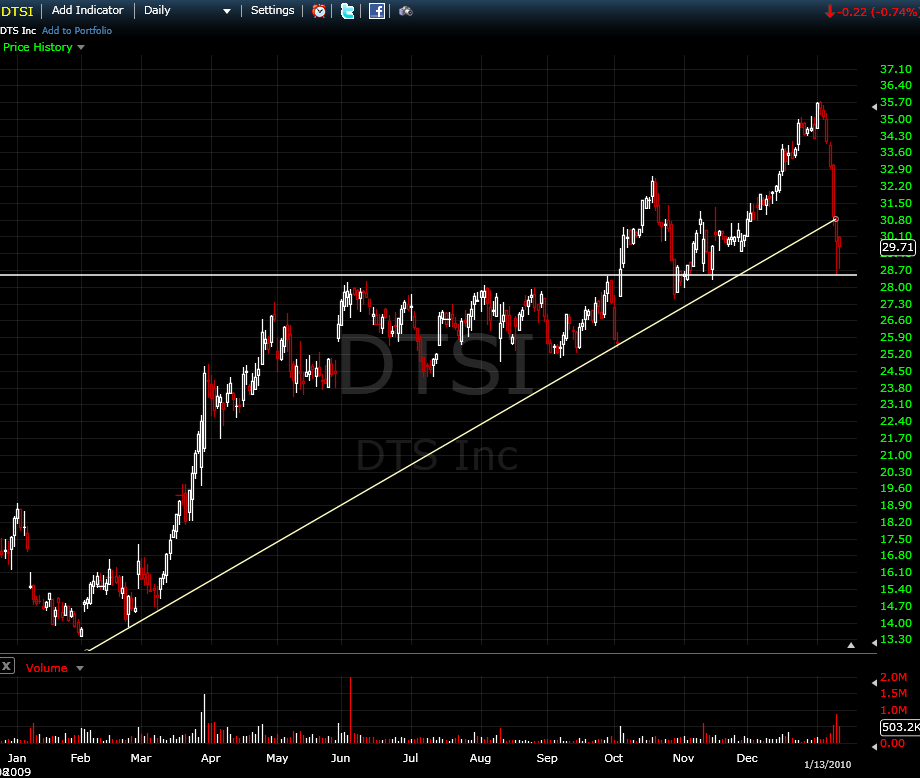This screenshot has height=778, width=920.
Task: Select the horizontal support line at 28.50
Action: tap(428, 275)
